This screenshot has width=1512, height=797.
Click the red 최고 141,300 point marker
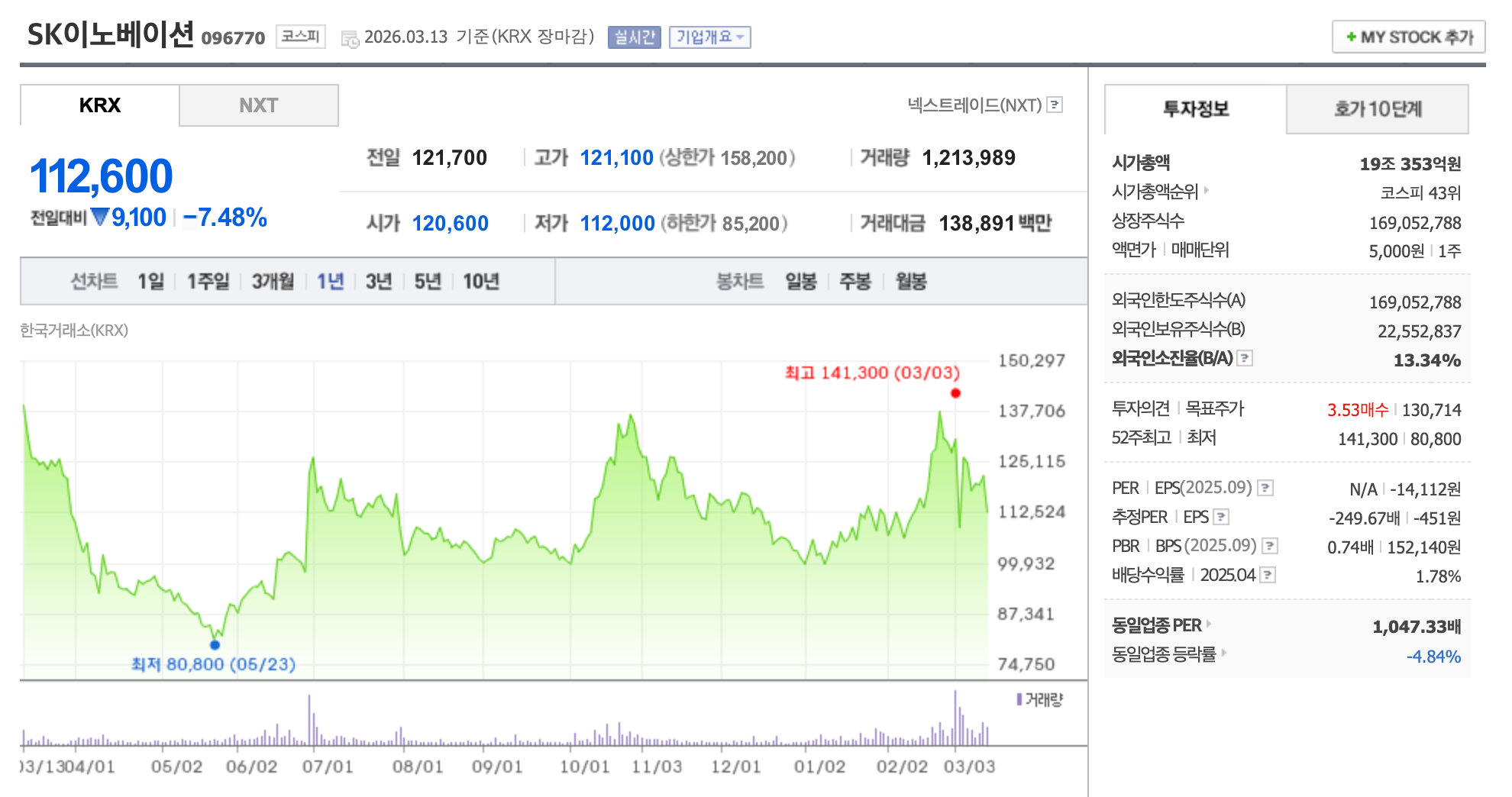(x=955, y=393)
